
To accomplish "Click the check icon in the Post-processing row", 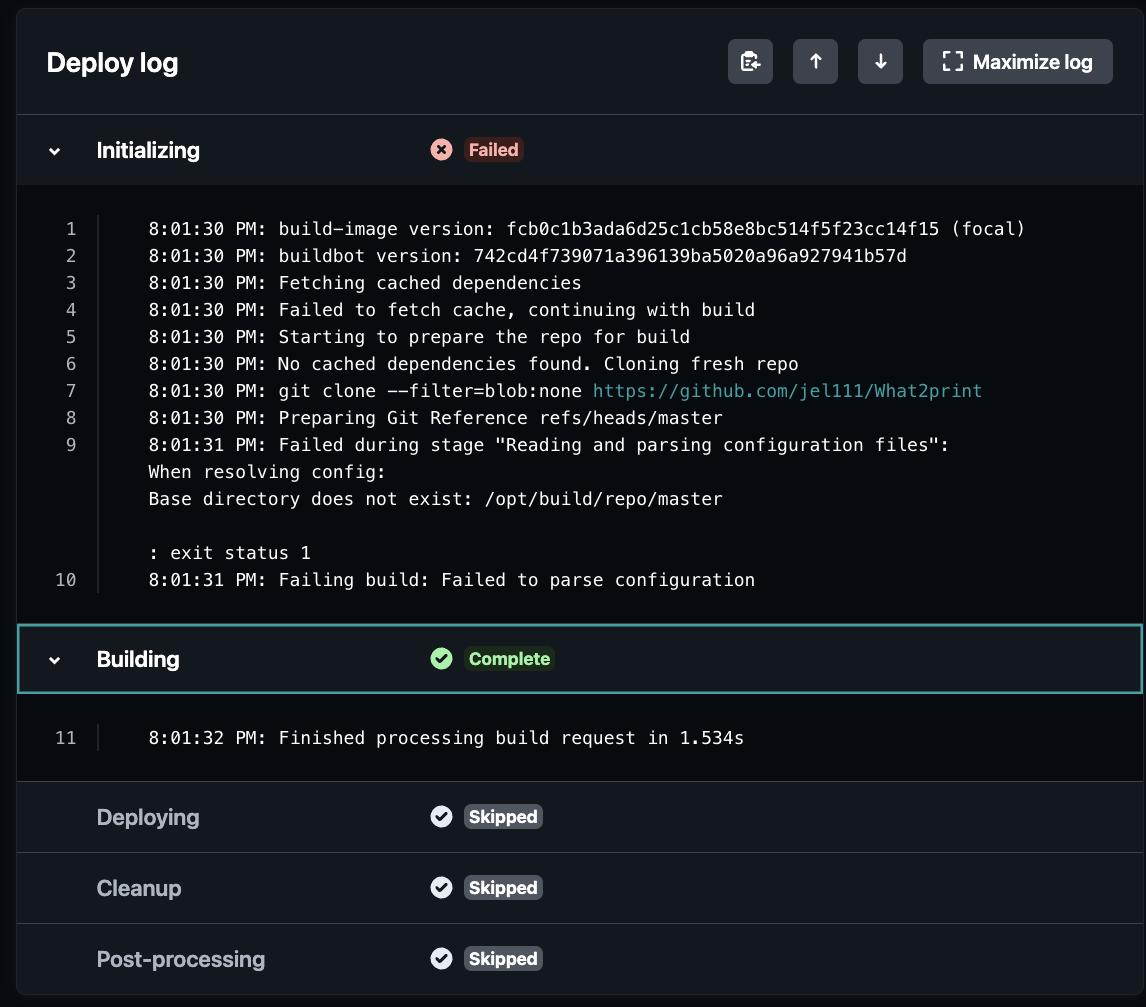I will click(441, 959).
